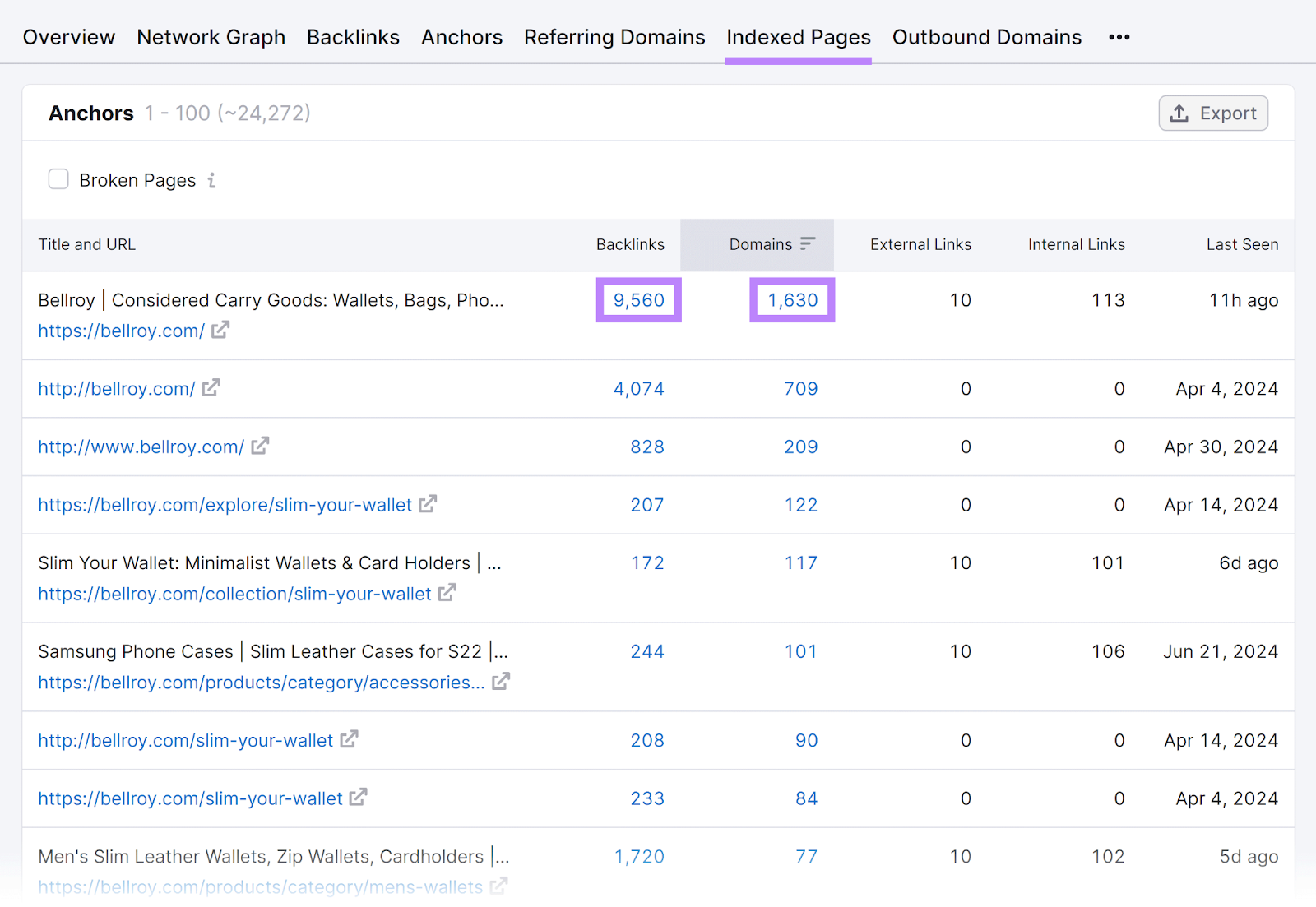The image size is (1316, 907).
Task: Click the Broken Pages info icon
Action: 212,180
